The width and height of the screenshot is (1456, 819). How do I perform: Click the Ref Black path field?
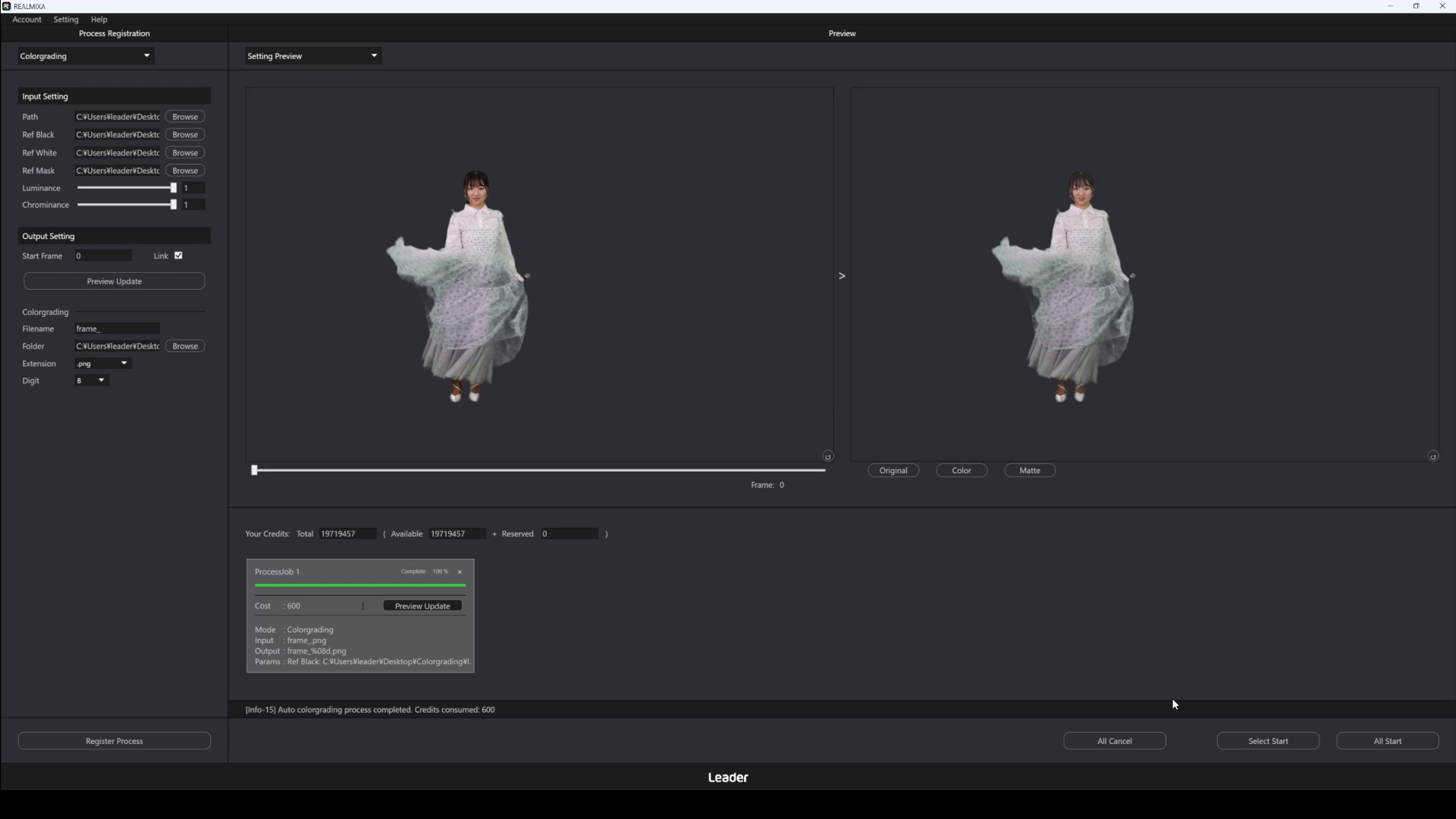[x=117, y=135]
